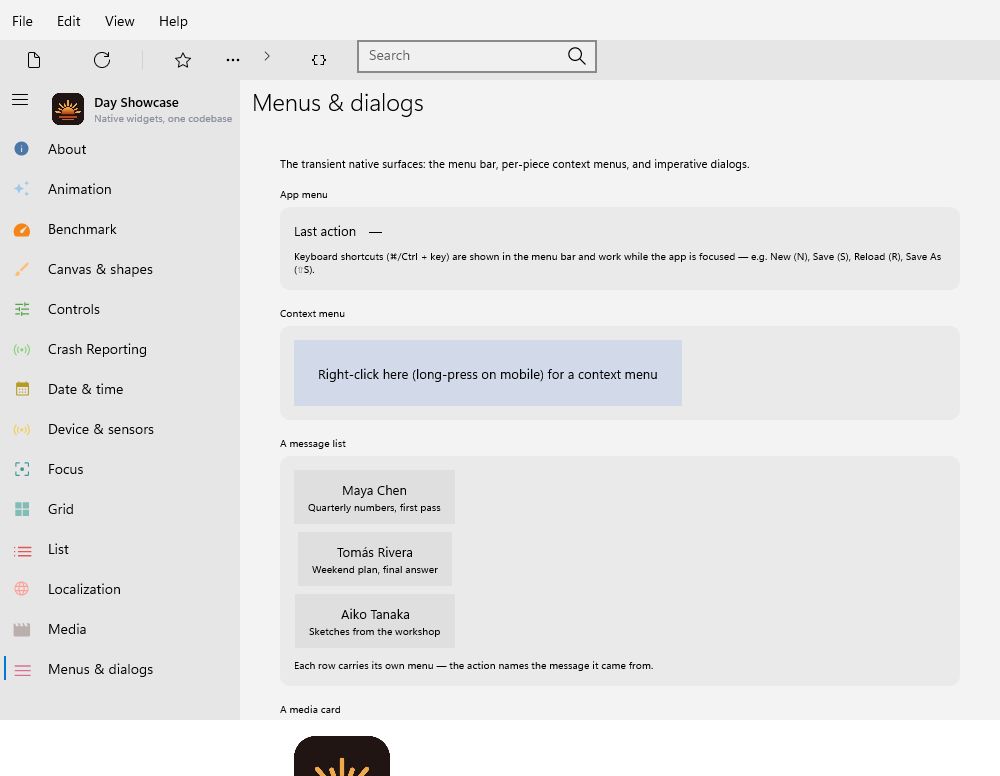Click the Media clapperboard icon
Viewport: 1000px width, 776px height.
pyautogui.click(x=22, y=629)
